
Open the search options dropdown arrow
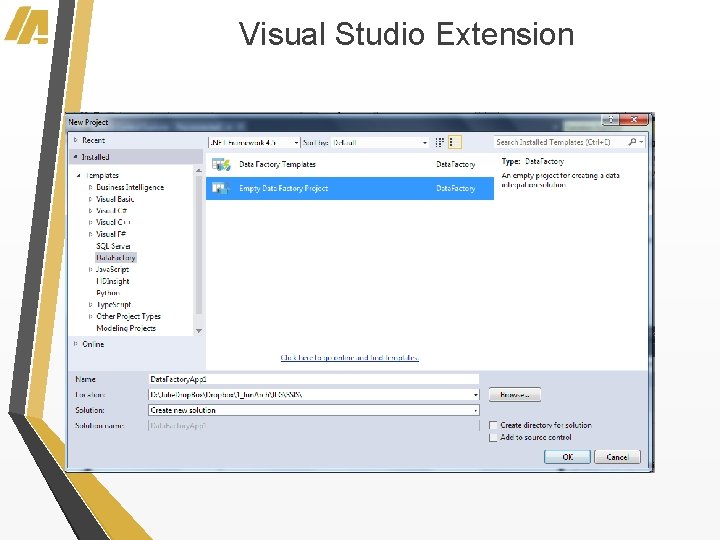click(641, 142)
